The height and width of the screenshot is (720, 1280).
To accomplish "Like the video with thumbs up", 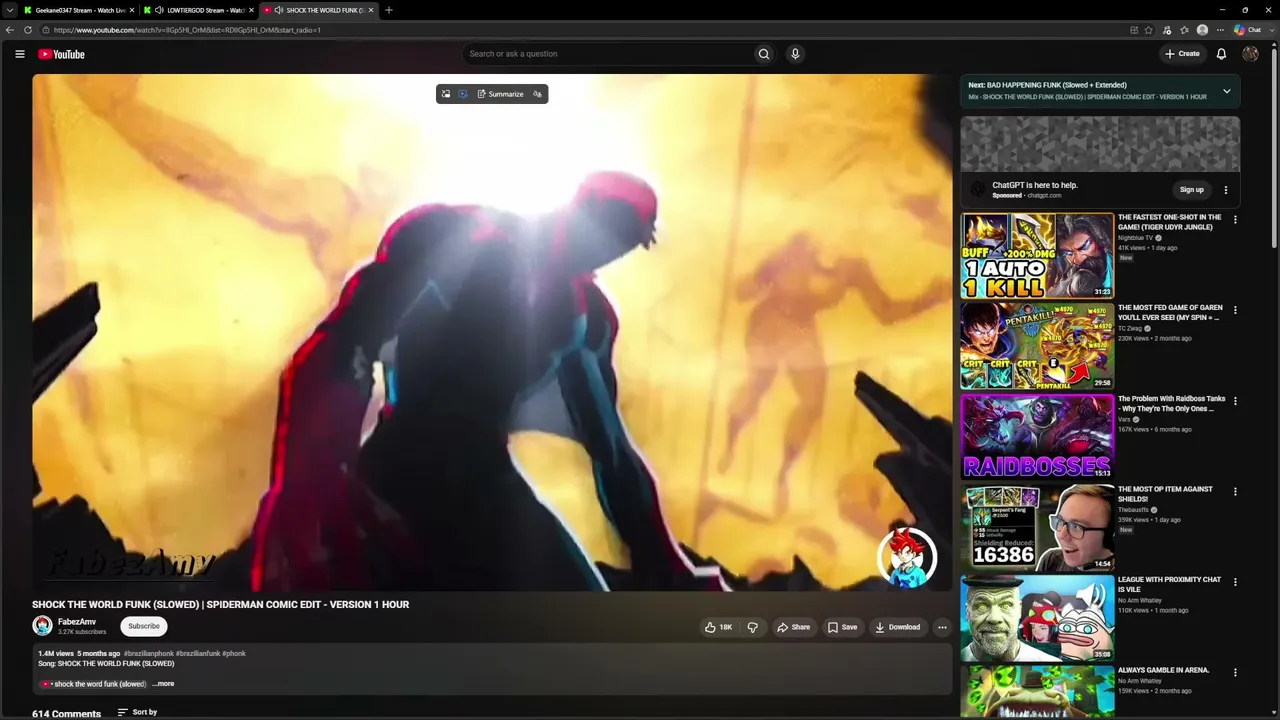I will [x=718, y=627].
